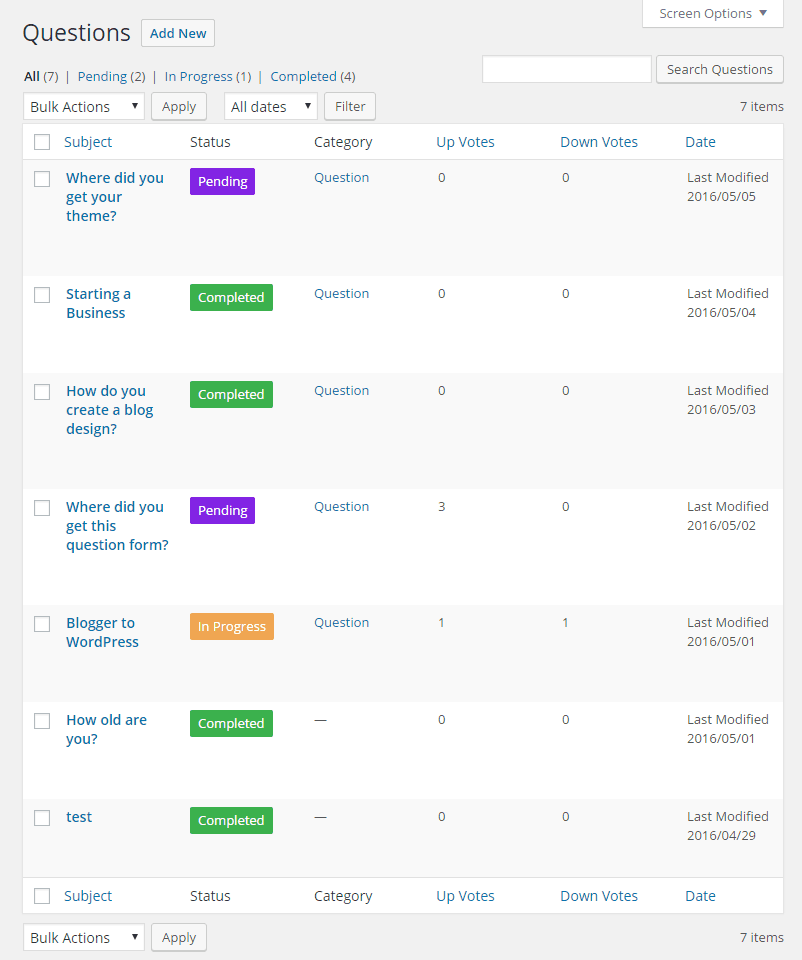The width and height of the screenshot is (802, 960).
Task: Focus the search questions text field
Action: tap(566, 69)
